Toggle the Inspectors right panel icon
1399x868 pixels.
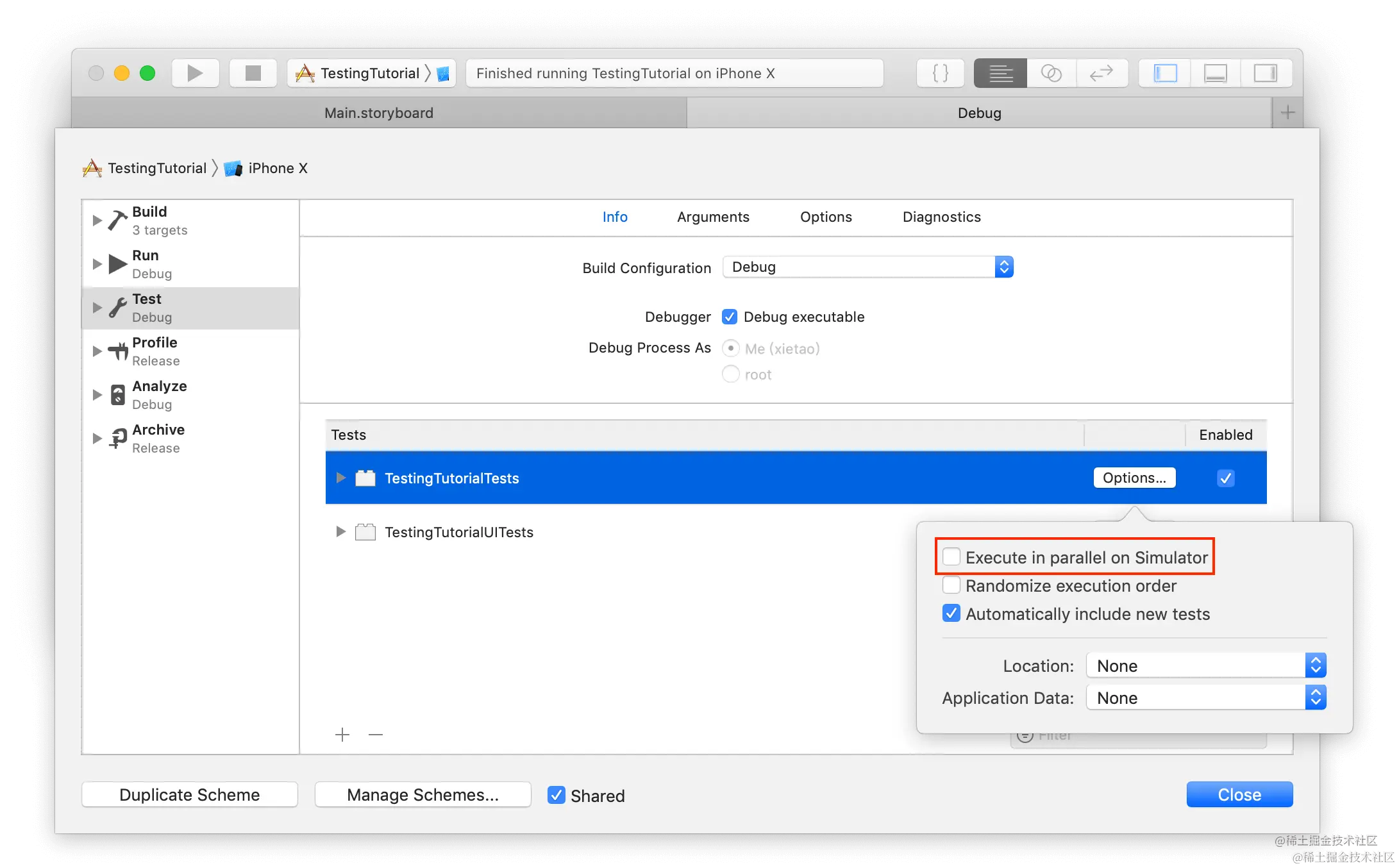[1265, 73]
